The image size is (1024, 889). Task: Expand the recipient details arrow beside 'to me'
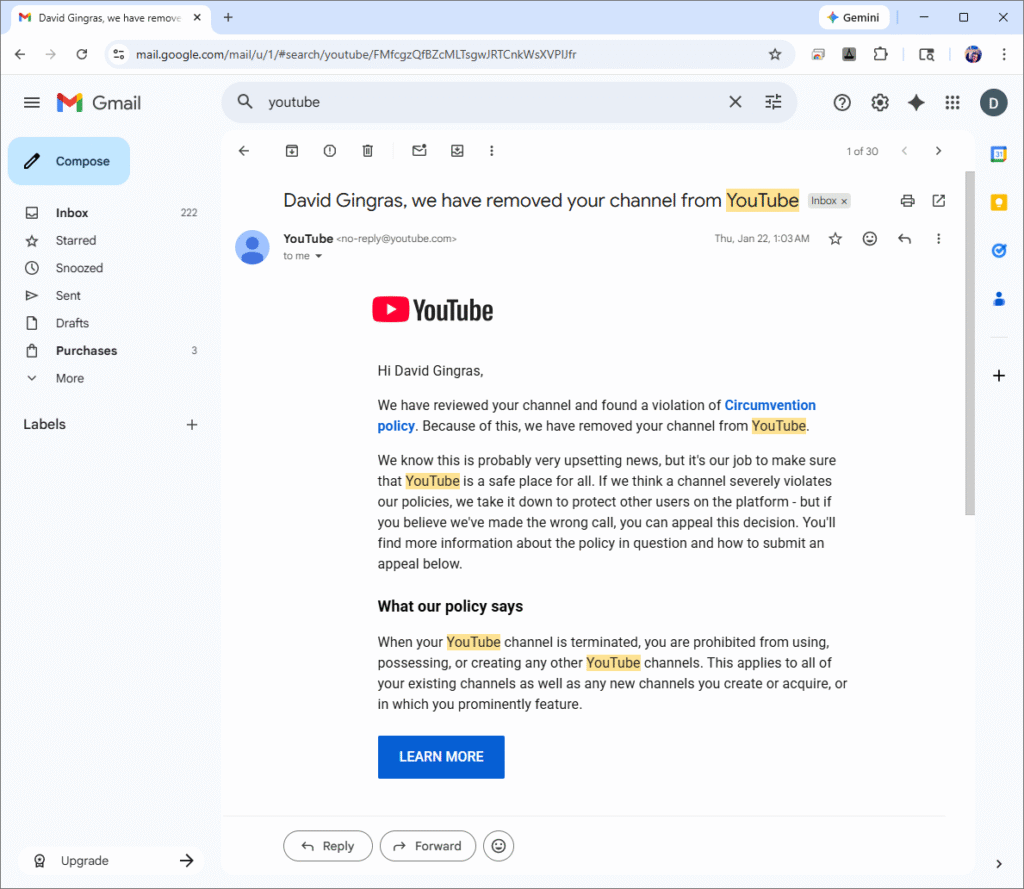pyautogui.click(x=319, y=257)
